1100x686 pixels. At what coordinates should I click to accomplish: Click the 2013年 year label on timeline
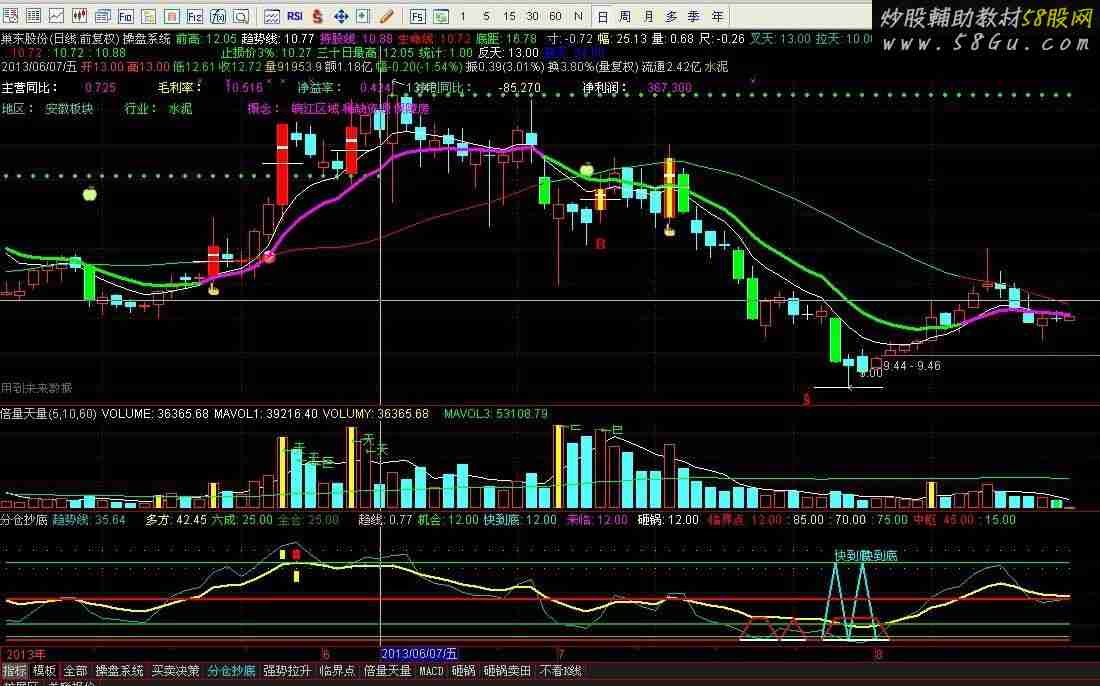[x=25, y=654]
